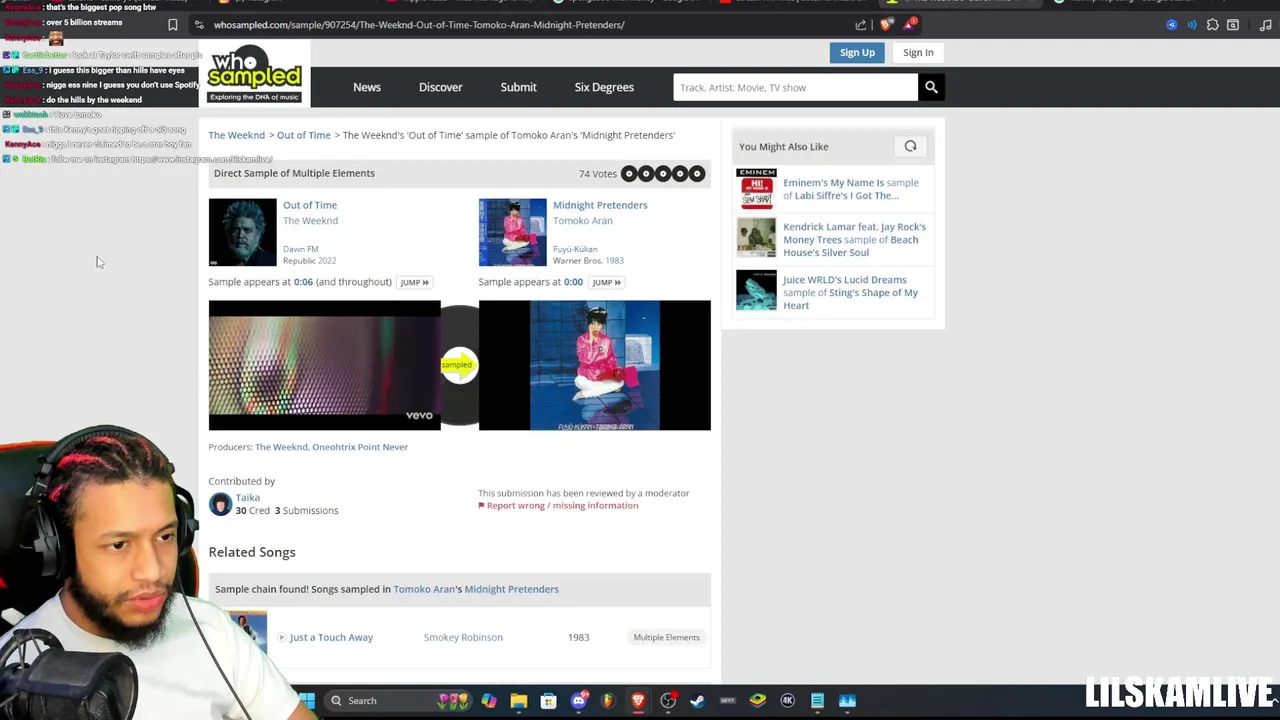Screen dimensions: 1280x720
Task: Open the Midnight Pretenders song title link
Action: (x=600, y=205)
